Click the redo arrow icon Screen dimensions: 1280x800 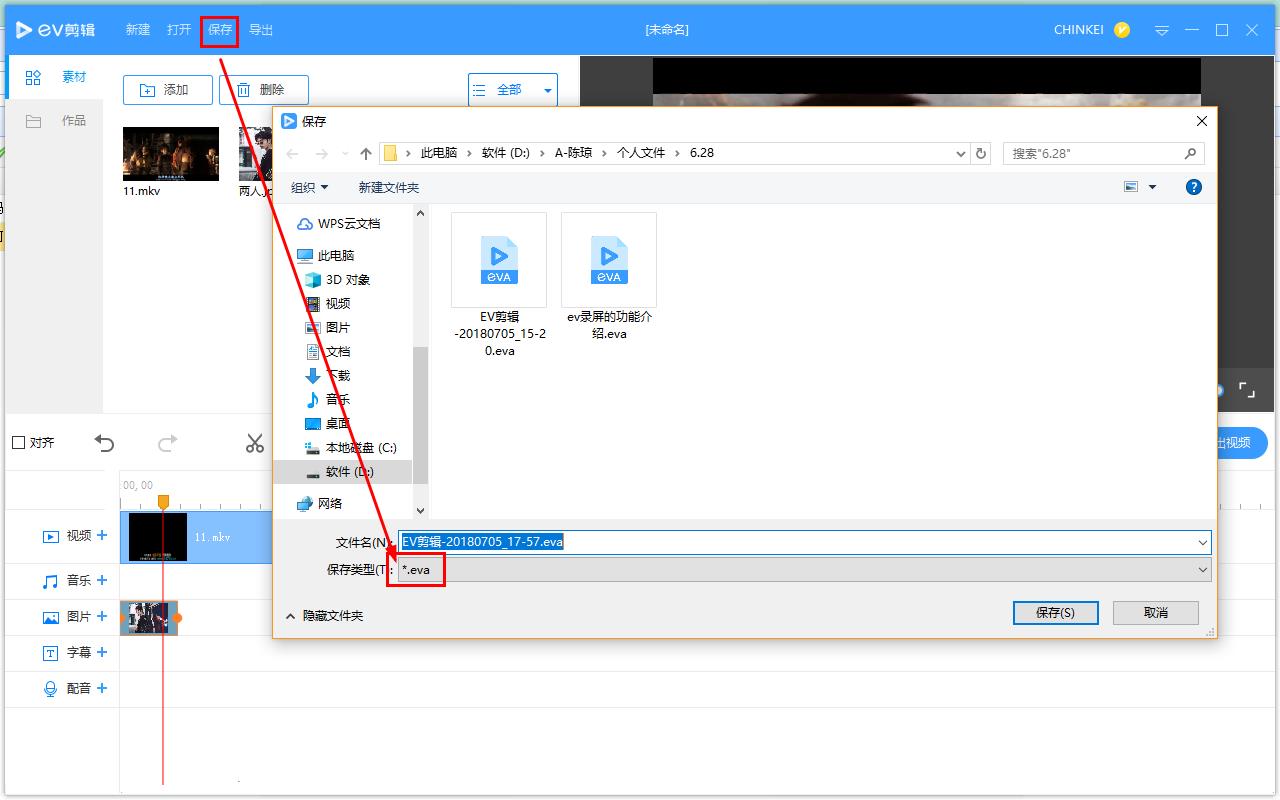pyautogui.click(x=168, y=443)
